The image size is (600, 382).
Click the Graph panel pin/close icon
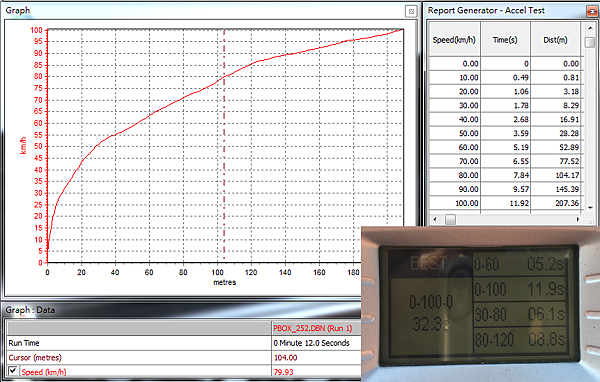[x=411, y=11]
